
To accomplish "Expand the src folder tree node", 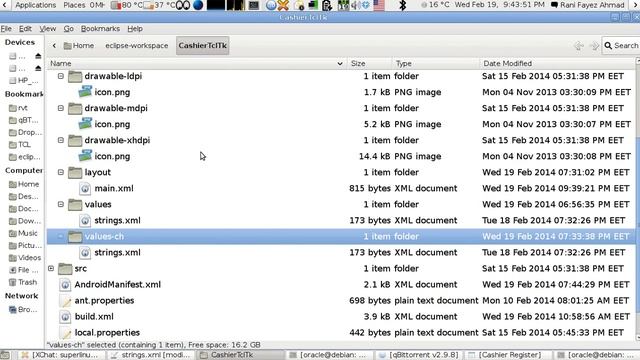I will [x=51, y=269].
